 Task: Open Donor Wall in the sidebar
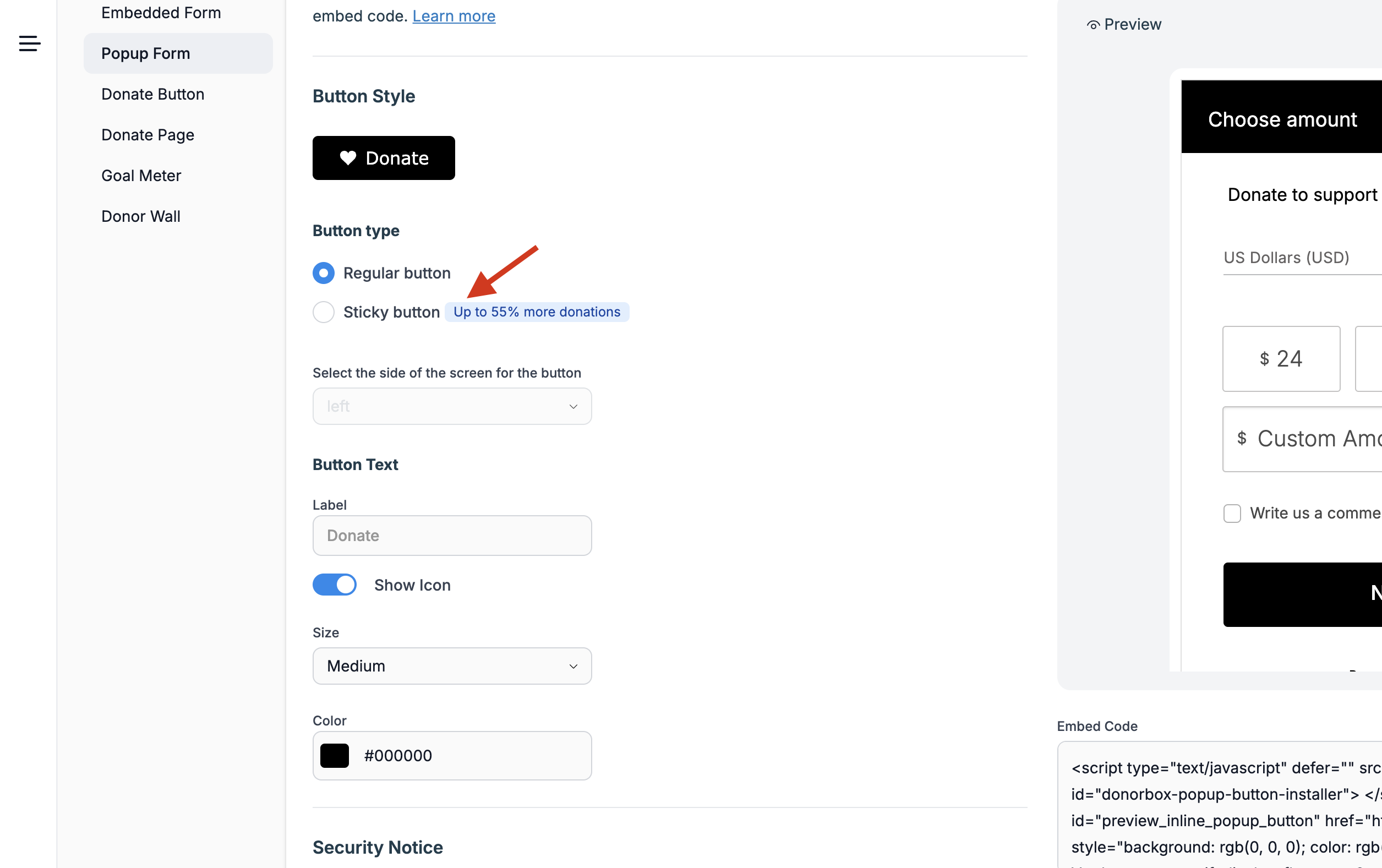(x=140, y=216)
